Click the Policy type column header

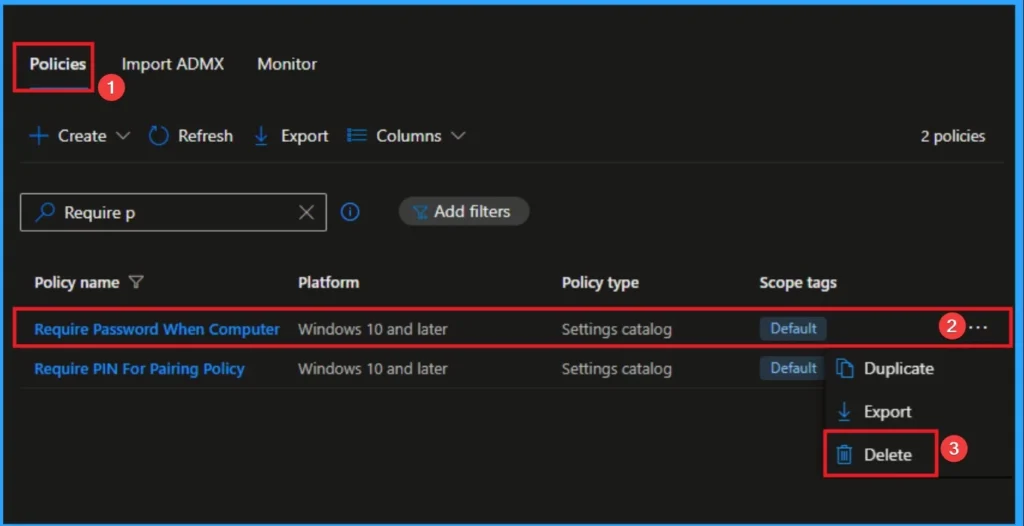click(x=600, y=282)
